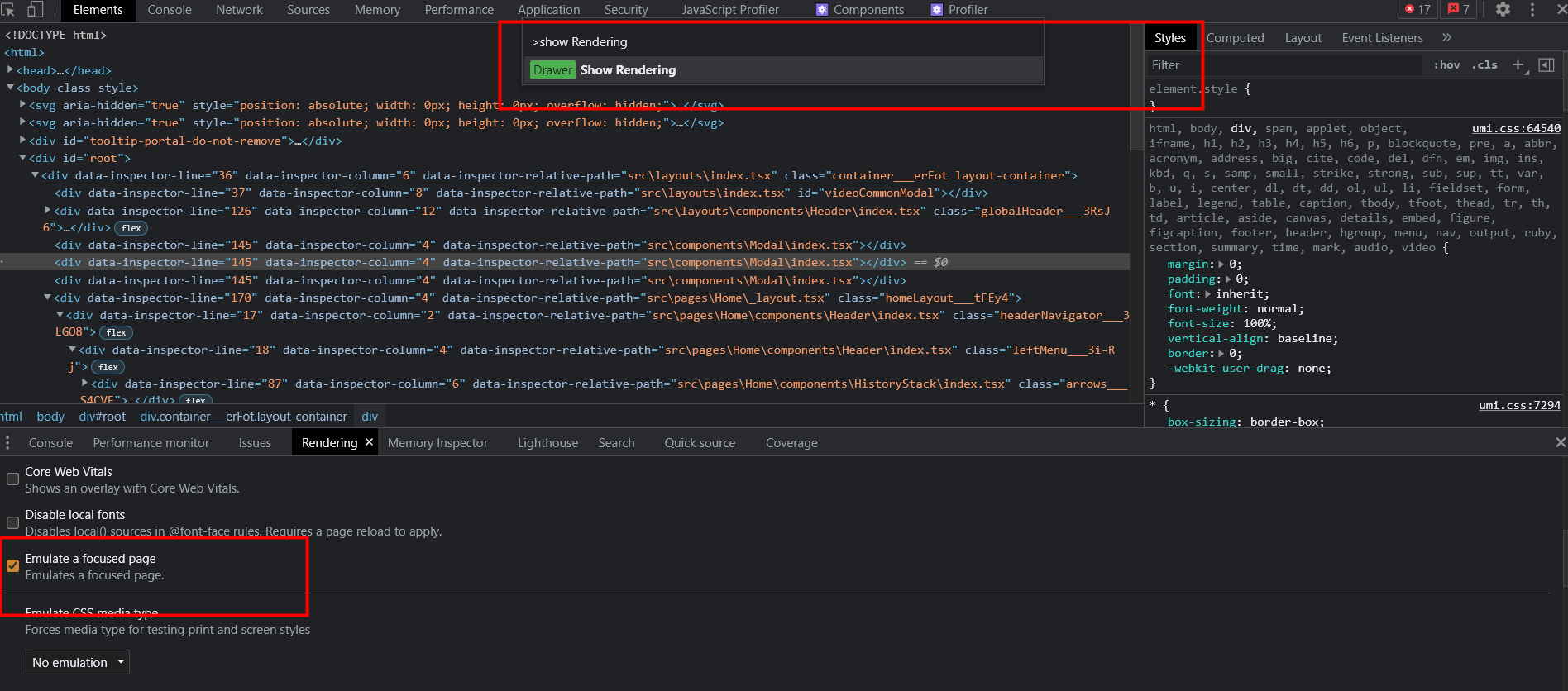Expand the margin property triangle
1568x691 pixels.
[x=1221, y=264]
